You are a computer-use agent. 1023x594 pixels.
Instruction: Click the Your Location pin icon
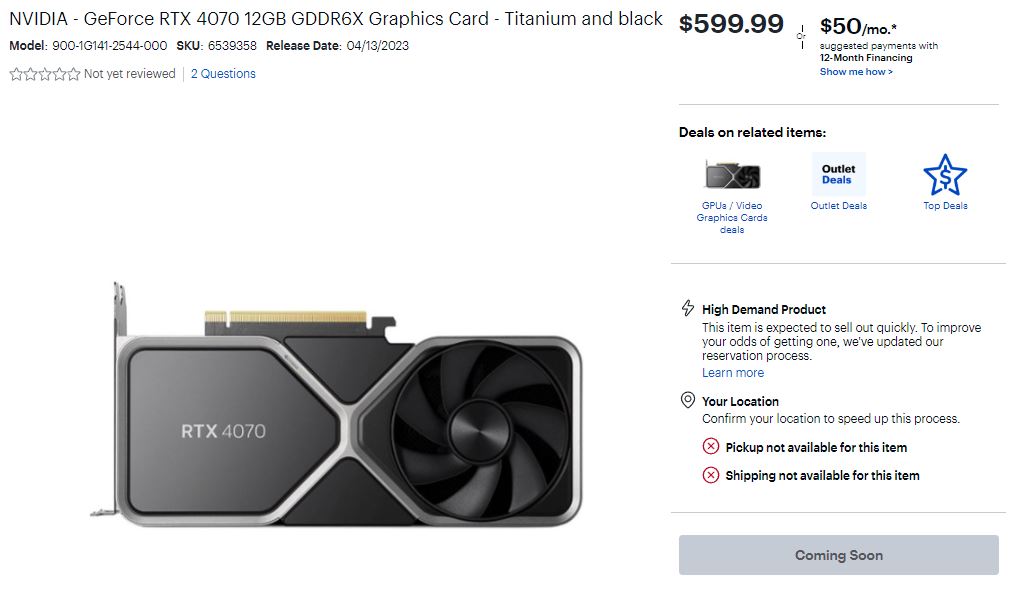(688, 401)
